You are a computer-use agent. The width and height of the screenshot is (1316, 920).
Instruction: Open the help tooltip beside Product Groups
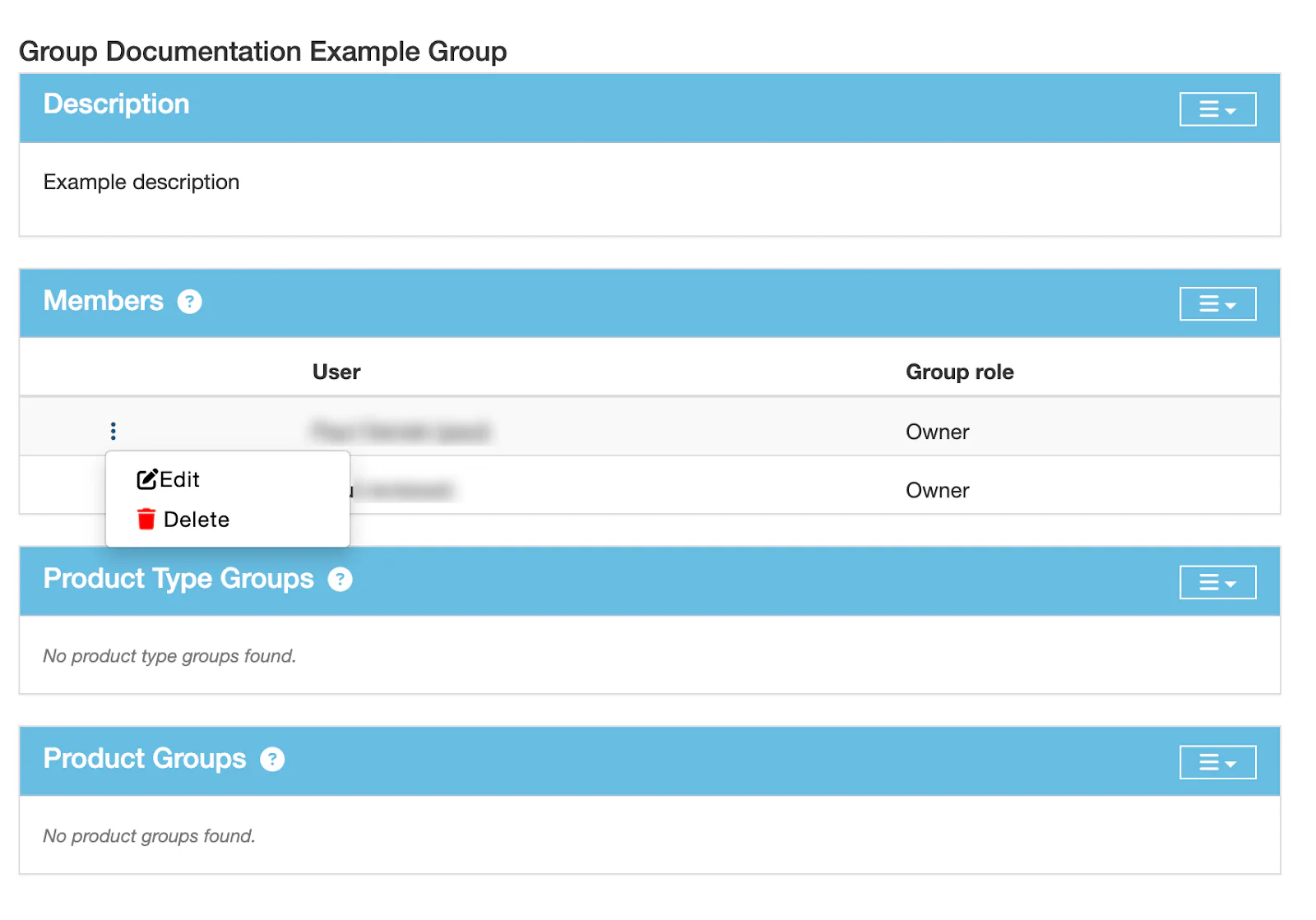[272, 759]
